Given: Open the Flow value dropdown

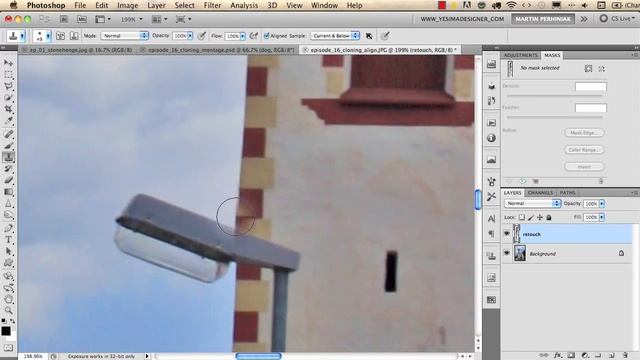Looking at the screenshot, I should [x=243, y=36].
